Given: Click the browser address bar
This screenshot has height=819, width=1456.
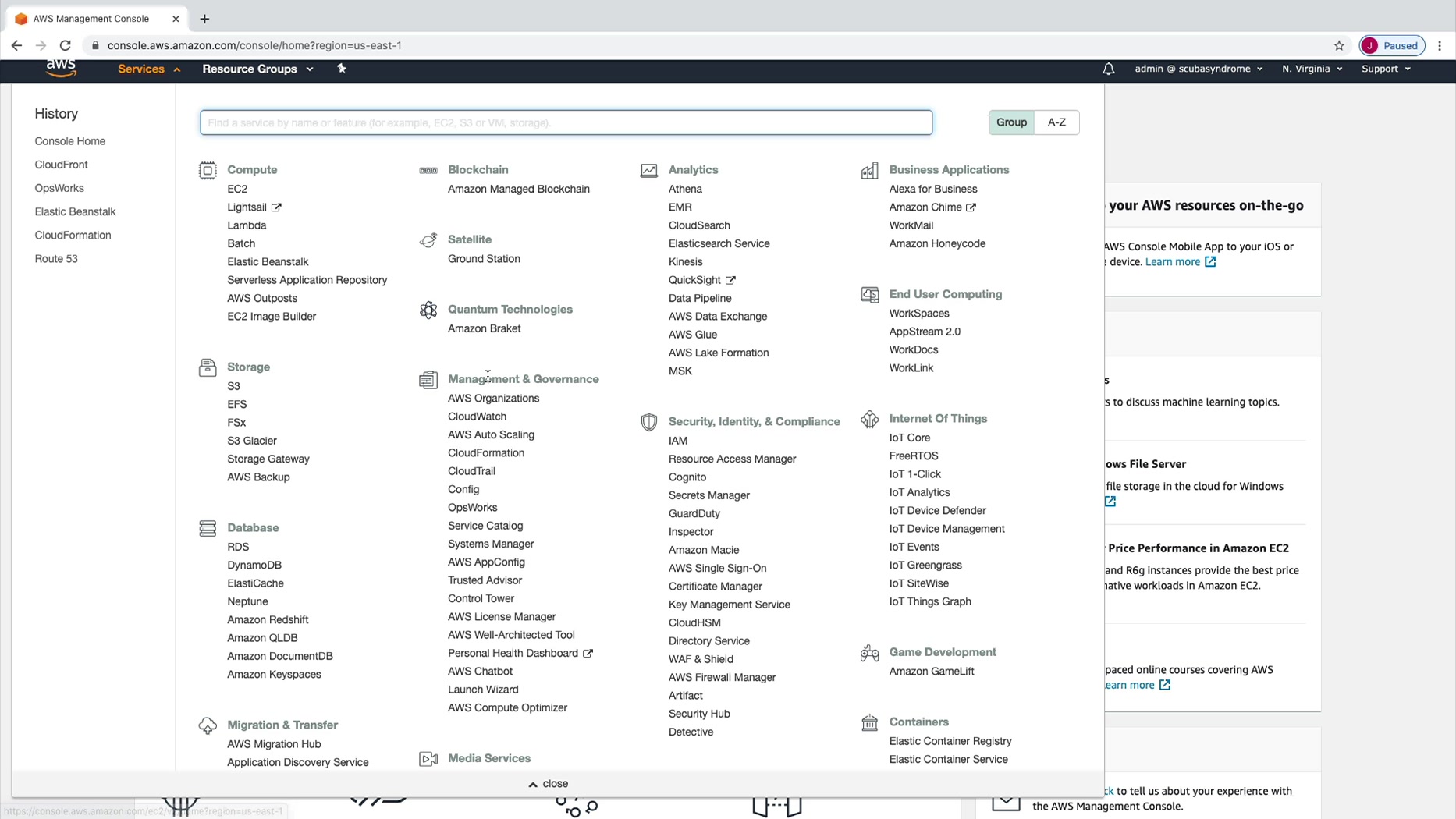Looking at the screenshot, I should tap(702, 45).
